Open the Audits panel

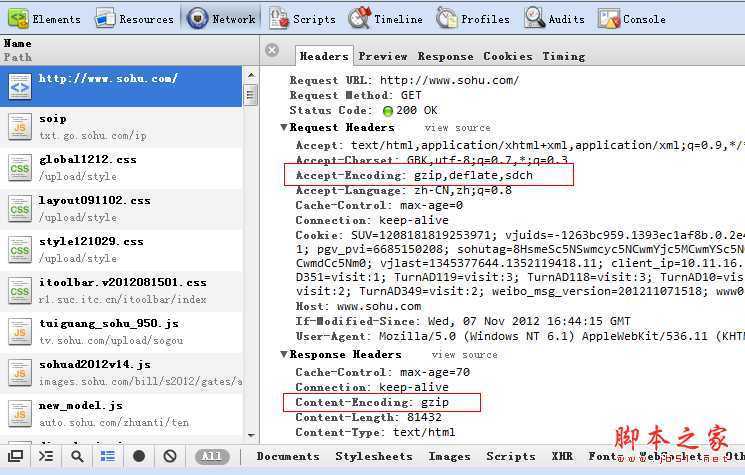point(554,19)
